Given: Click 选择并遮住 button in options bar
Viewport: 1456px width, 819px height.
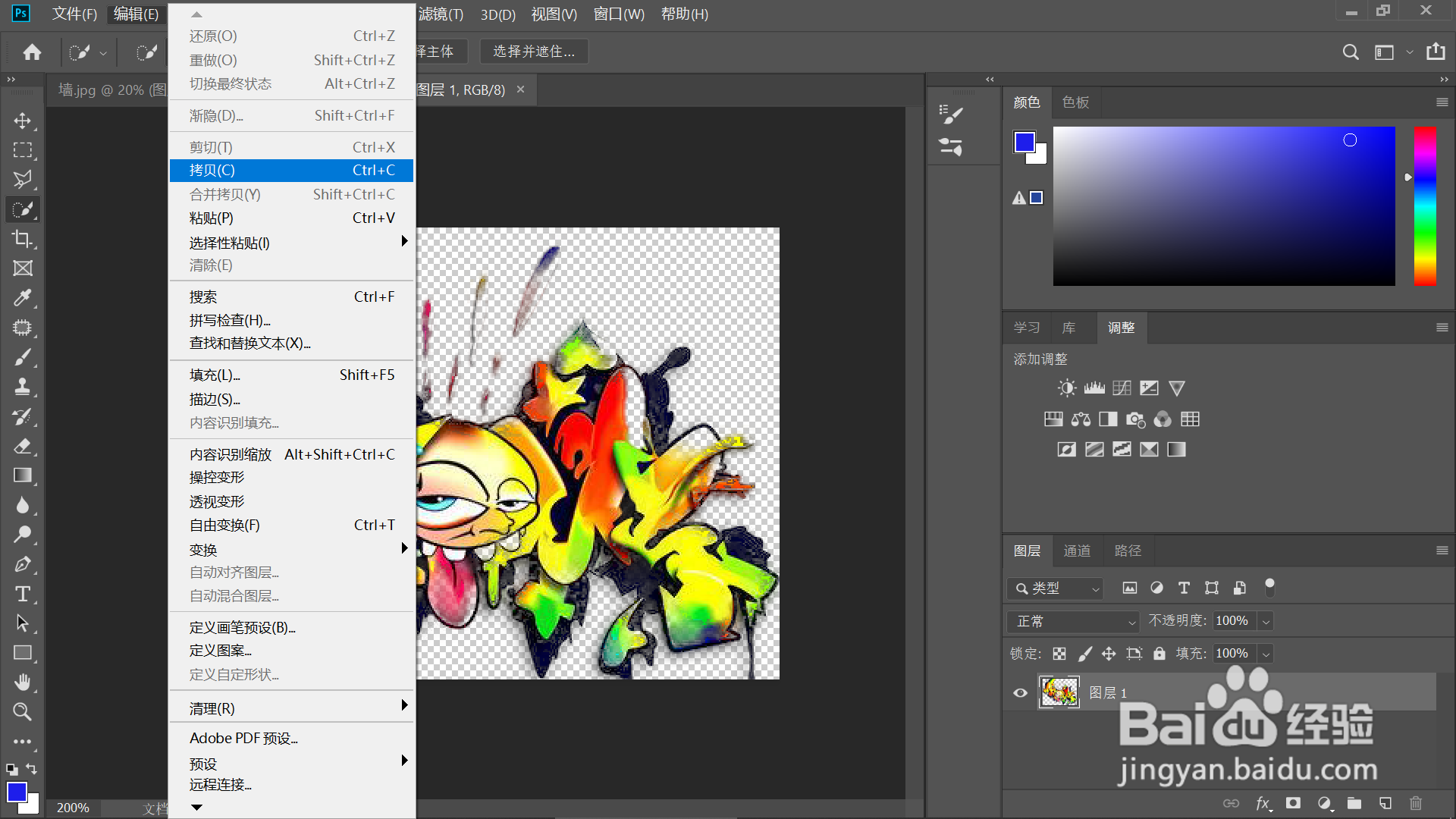Looking at the screenshot, I should [534, 52].
